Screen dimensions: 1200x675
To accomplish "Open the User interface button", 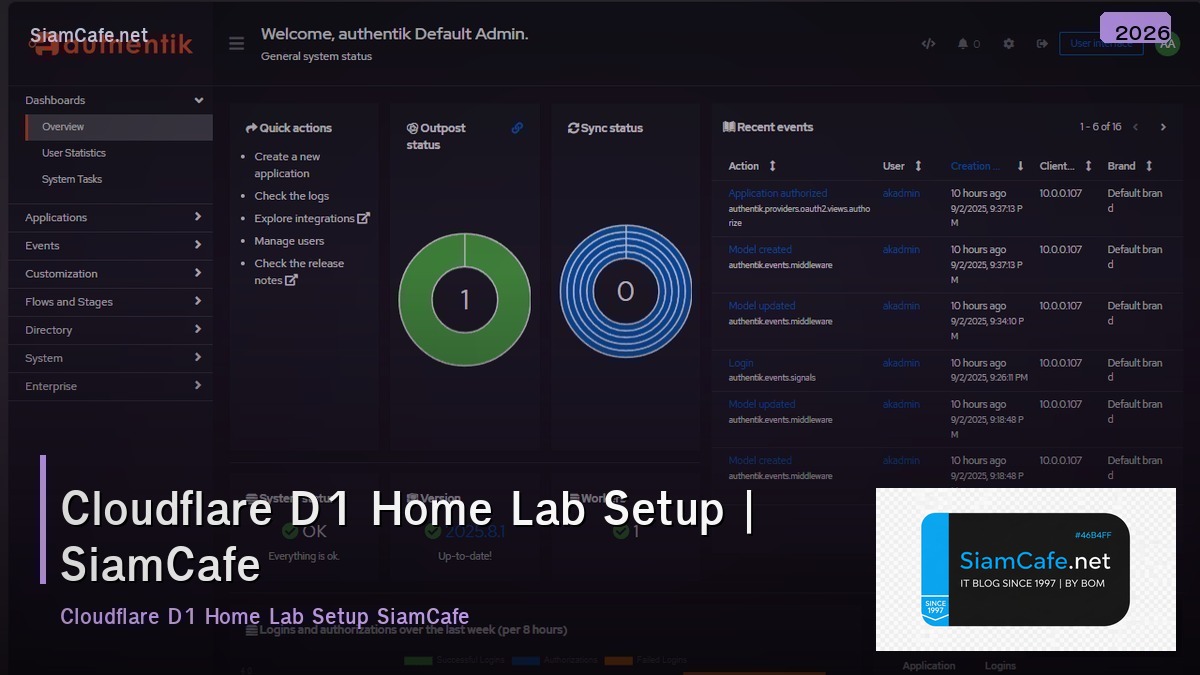I will coord(1101,43).
